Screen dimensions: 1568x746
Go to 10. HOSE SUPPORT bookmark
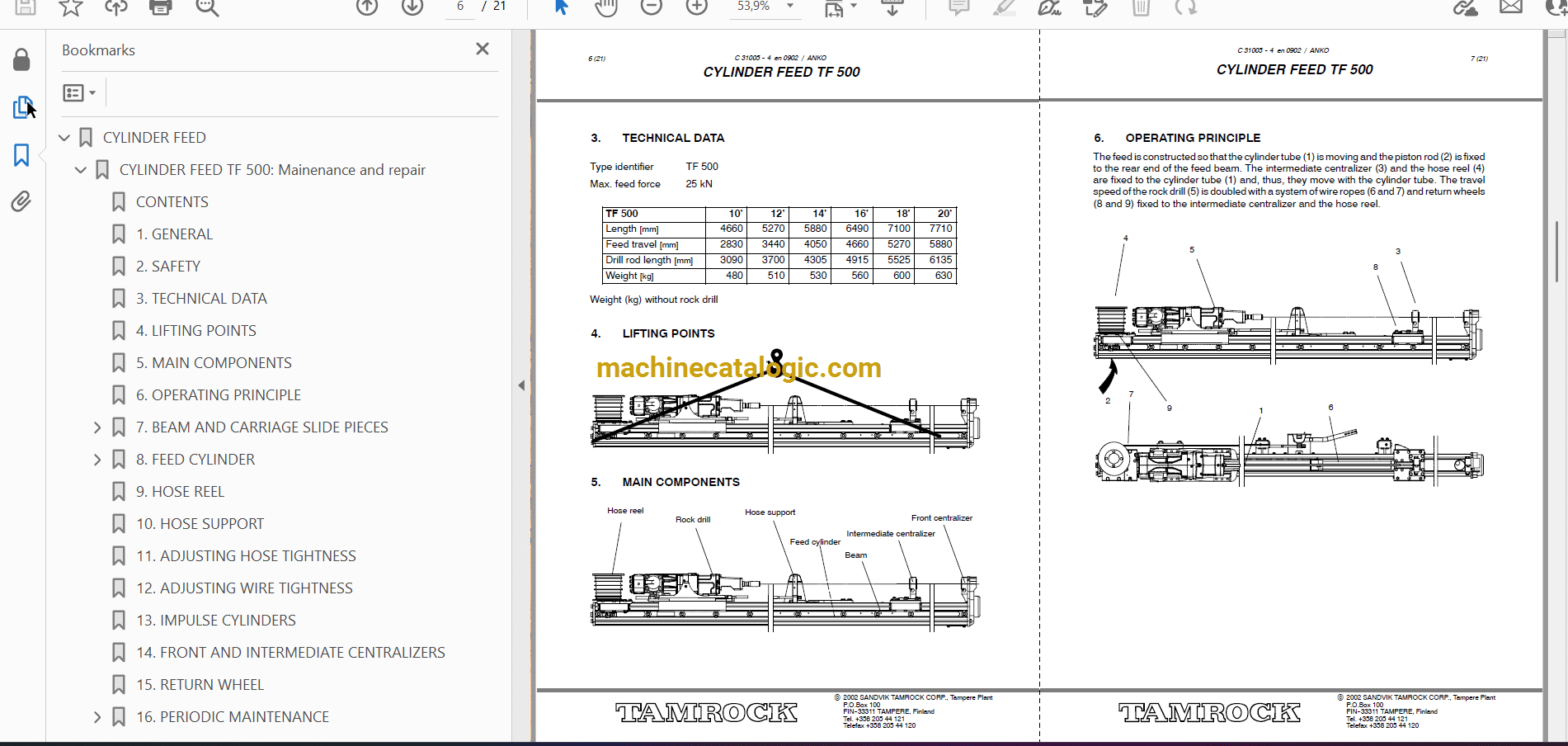coord(200,524)
